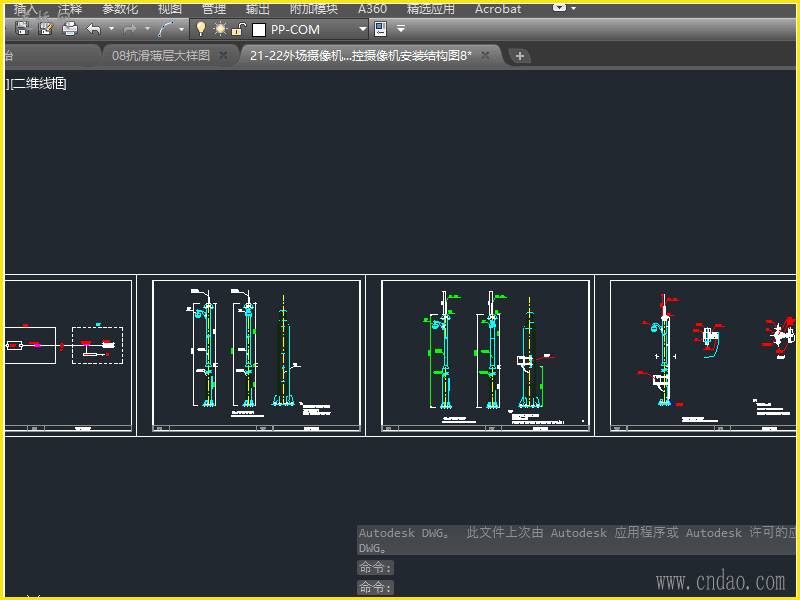800x600 pixels.
Task: Expand the ribbon display options arrow
Action: (573, 8)
